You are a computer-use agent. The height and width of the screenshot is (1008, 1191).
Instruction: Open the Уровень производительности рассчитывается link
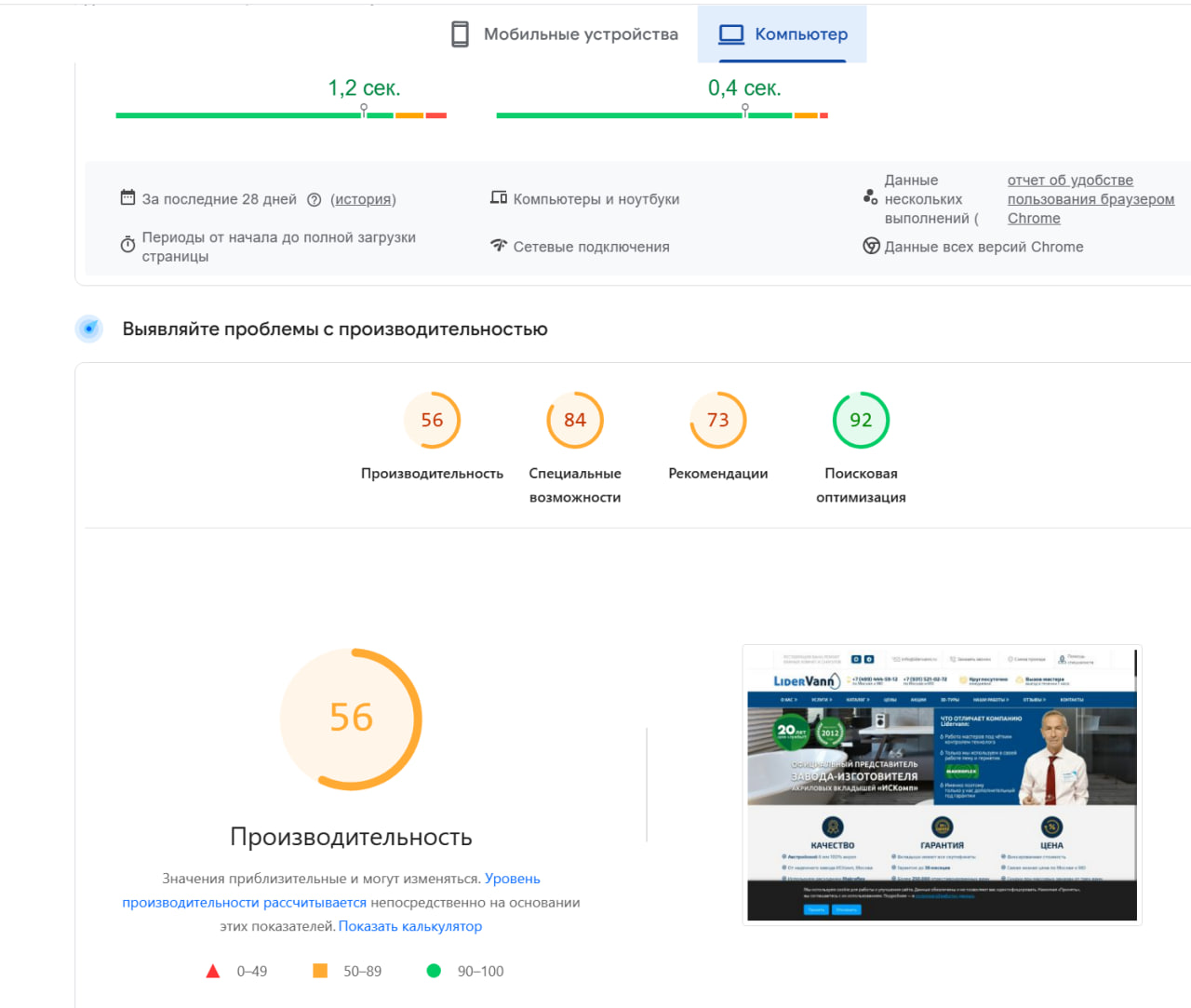[331, 891]
